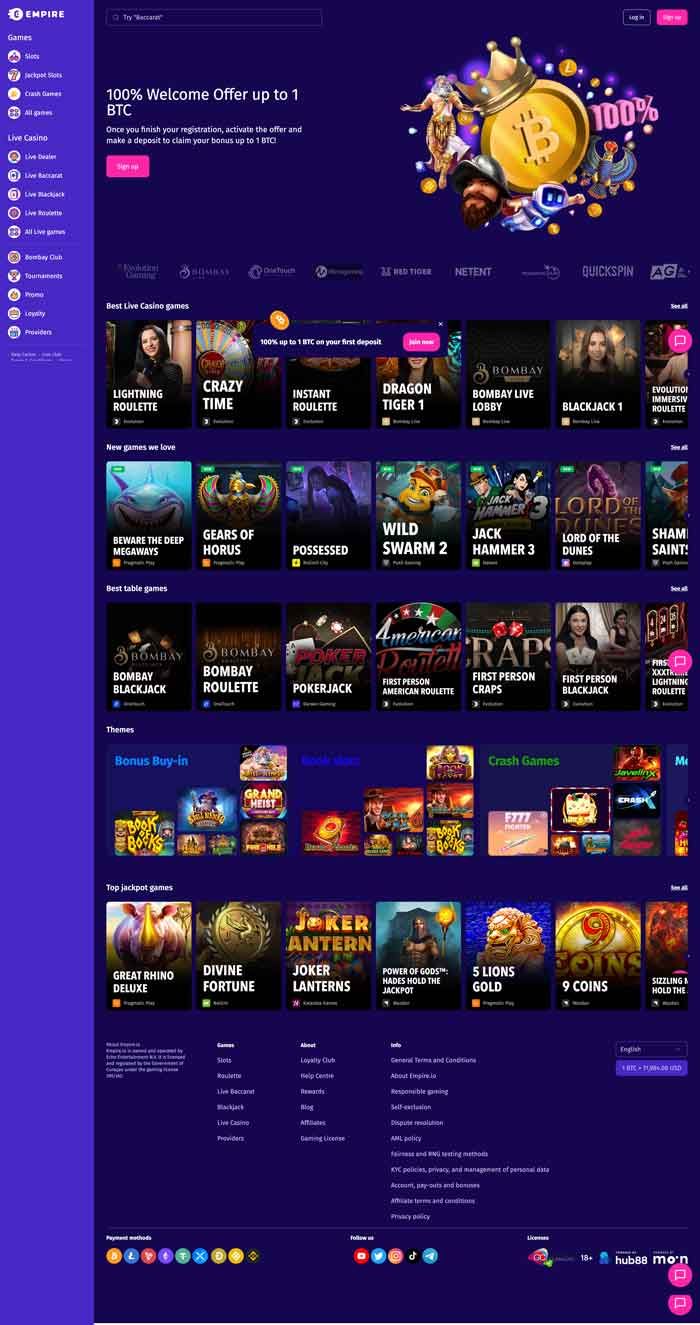Open the Crash Games theme card
Viewport: 700px width, 1325px height.
pos(571,800)
